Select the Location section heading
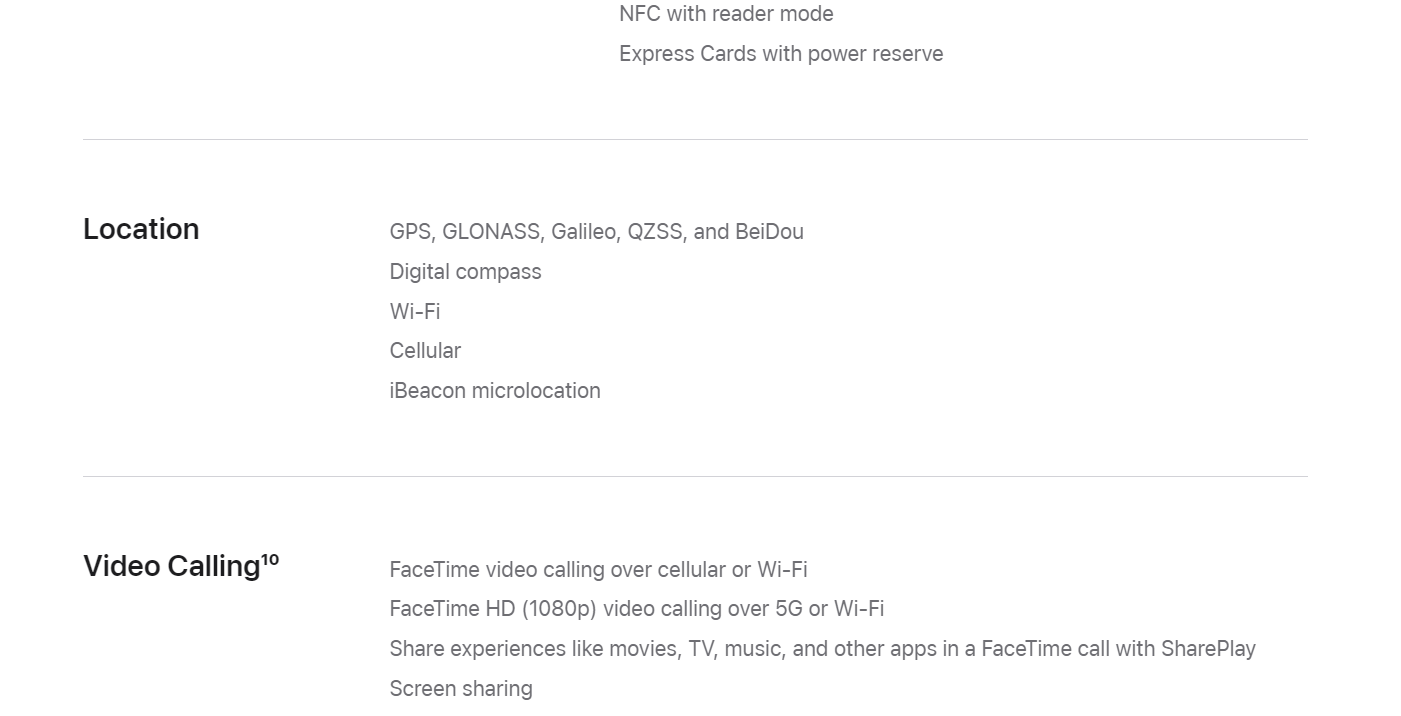1401x716 pixels. [x=141, y=229]
